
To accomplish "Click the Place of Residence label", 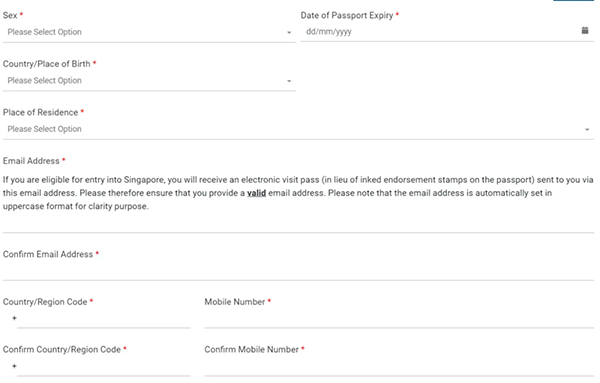I will tap(40, 112).
